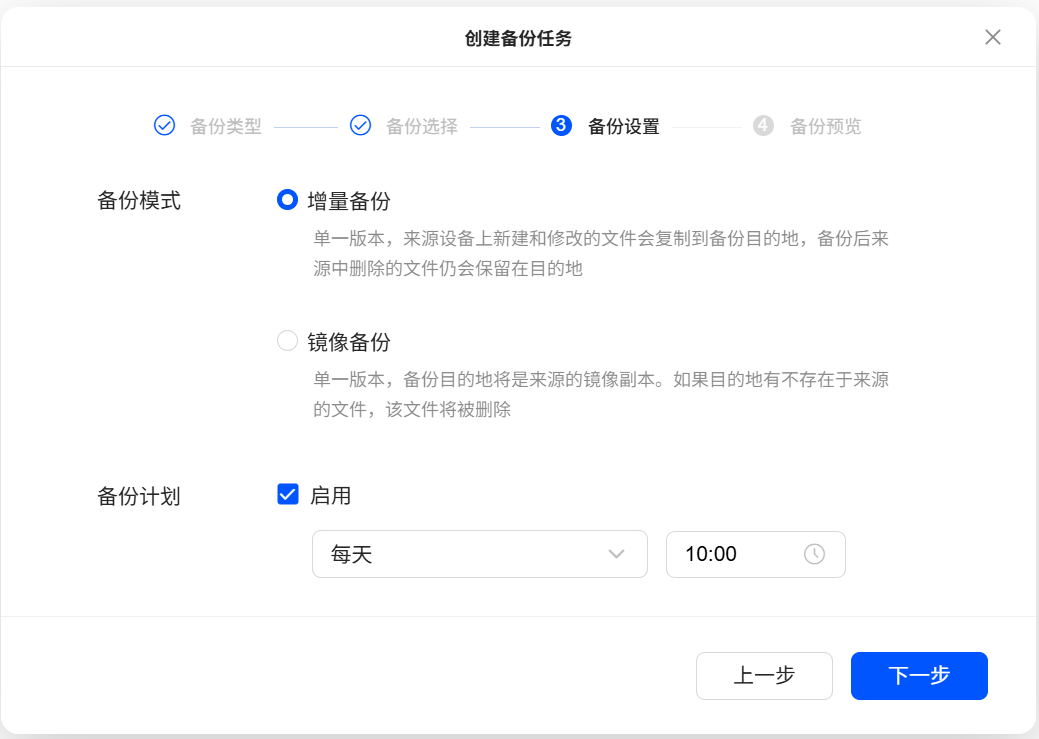Select the 镜像备份 radio button
This screenshot has height=739, width=1039.
point(287,342)
